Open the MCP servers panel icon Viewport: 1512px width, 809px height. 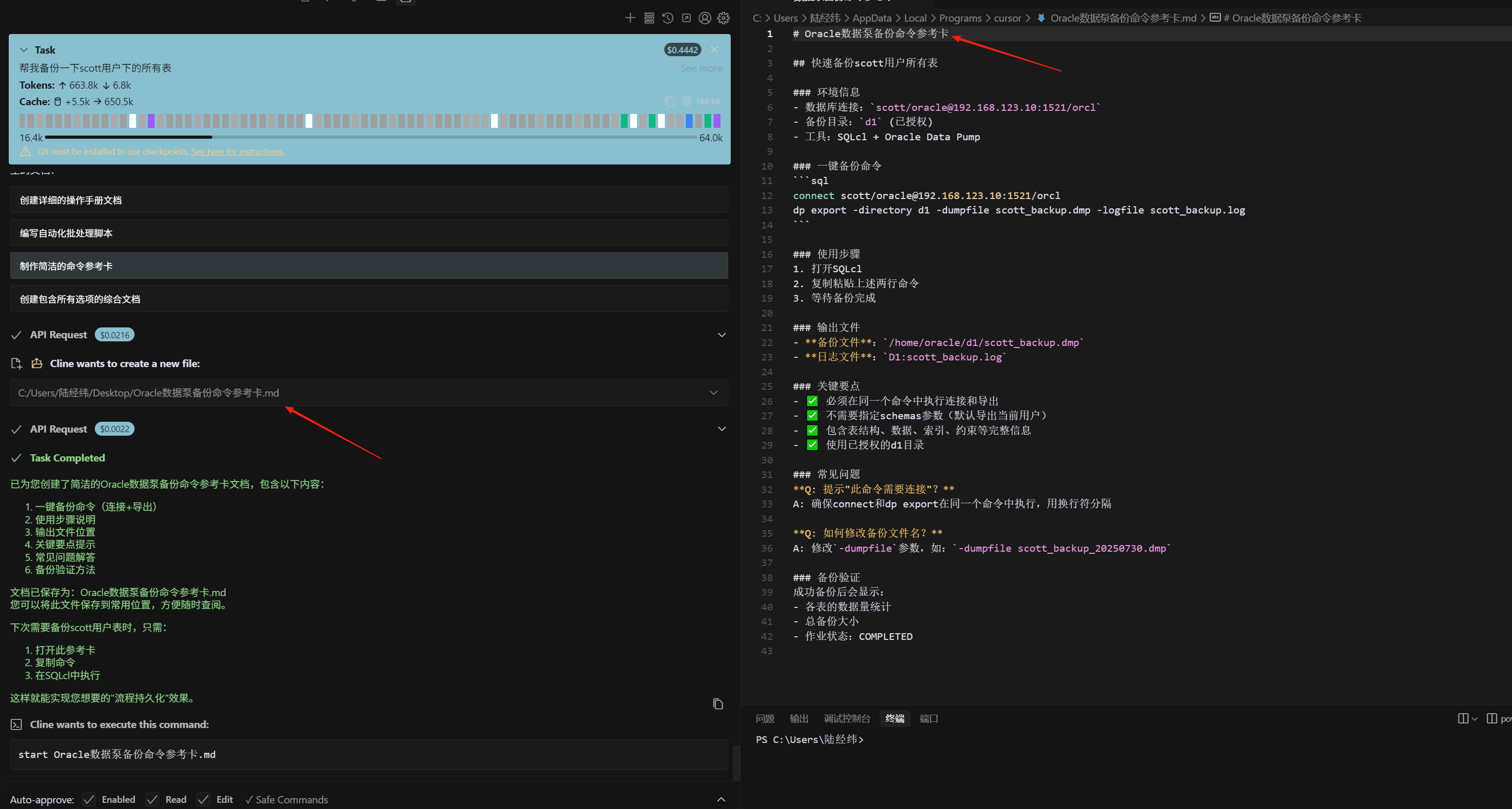[649, 18]
